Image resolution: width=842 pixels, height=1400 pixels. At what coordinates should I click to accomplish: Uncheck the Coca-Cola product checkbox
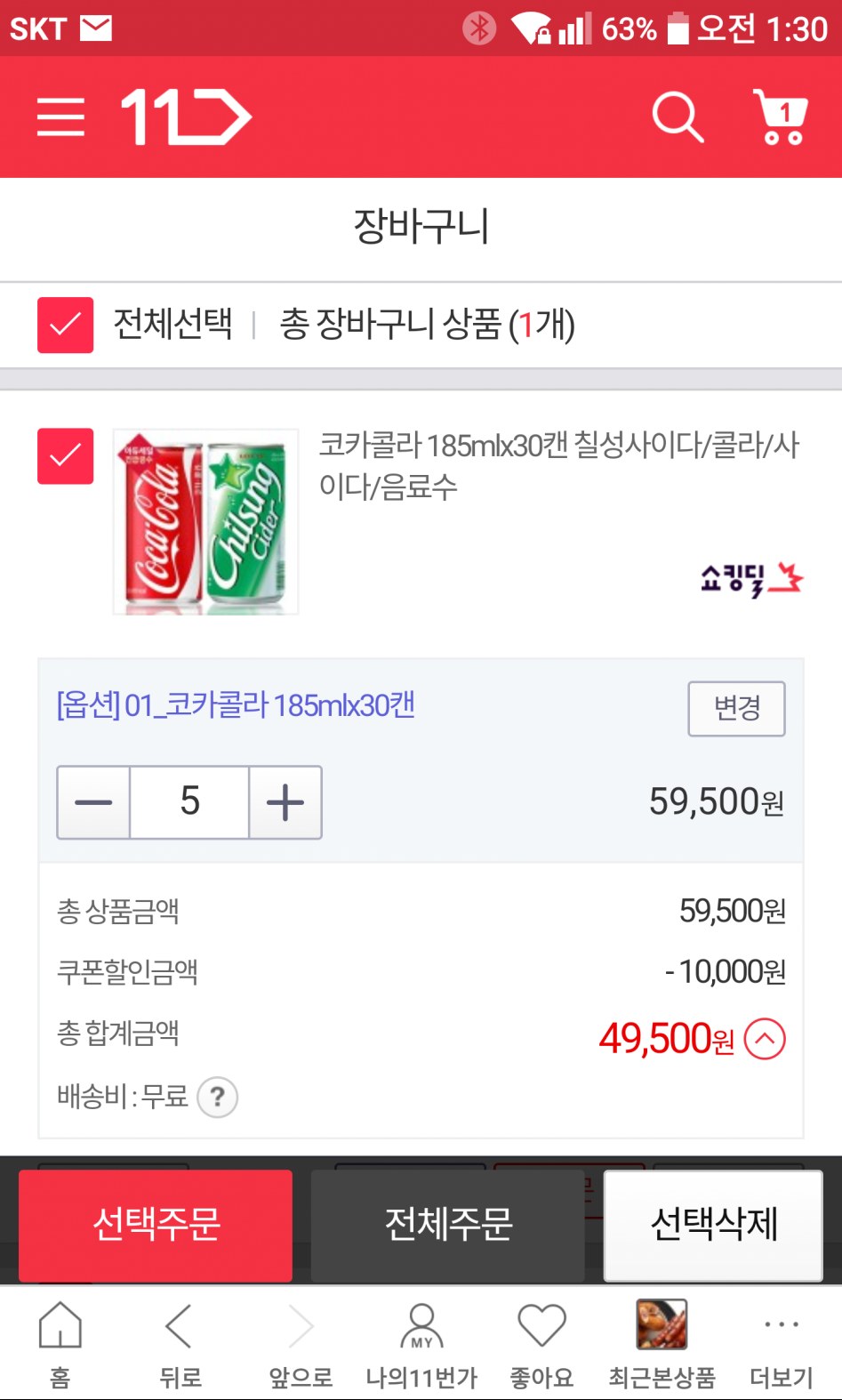click(65, 456)
